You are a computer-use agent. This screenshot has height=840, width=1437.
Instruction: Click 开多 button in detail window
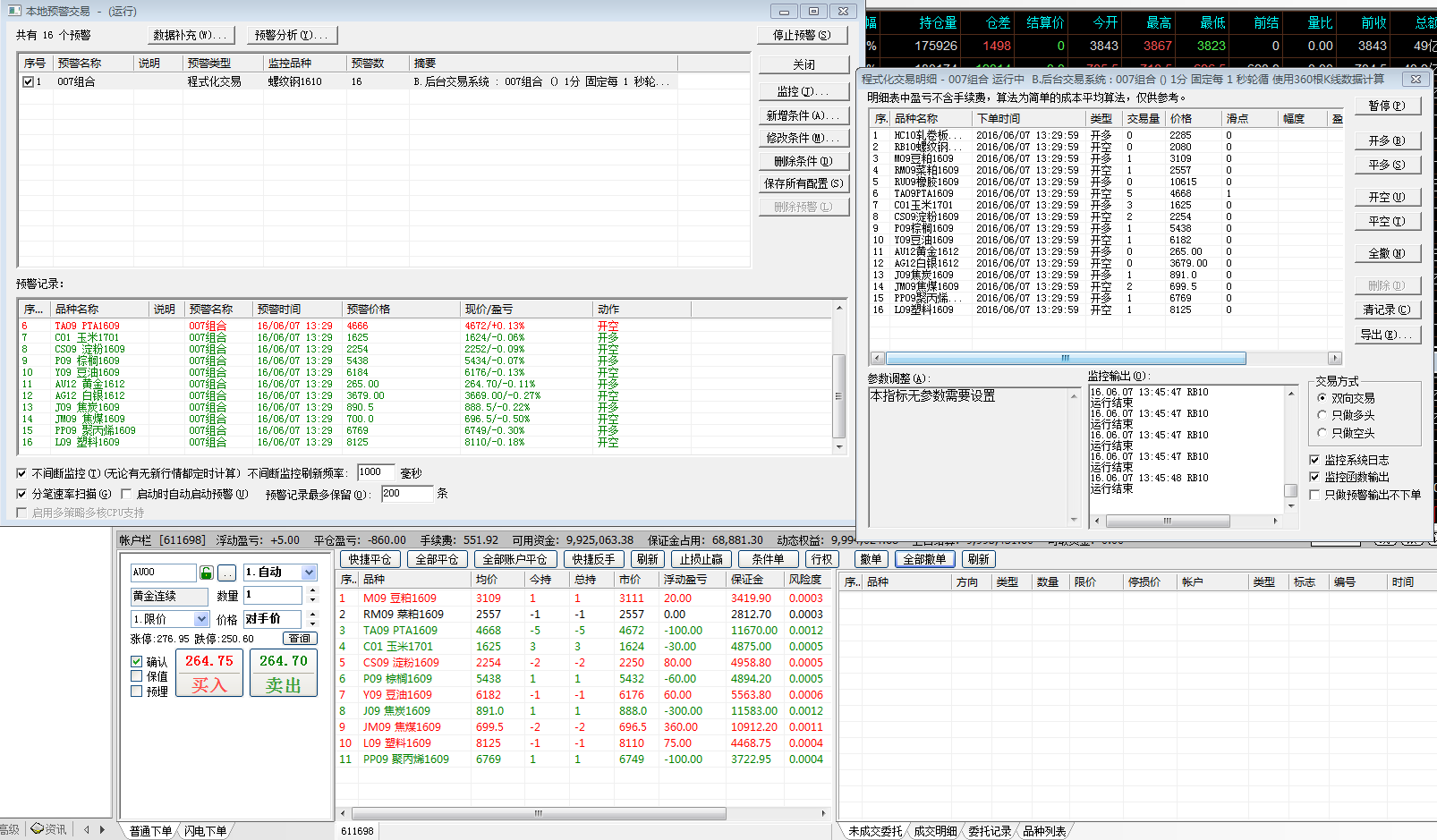click(x=1387, y=140)
